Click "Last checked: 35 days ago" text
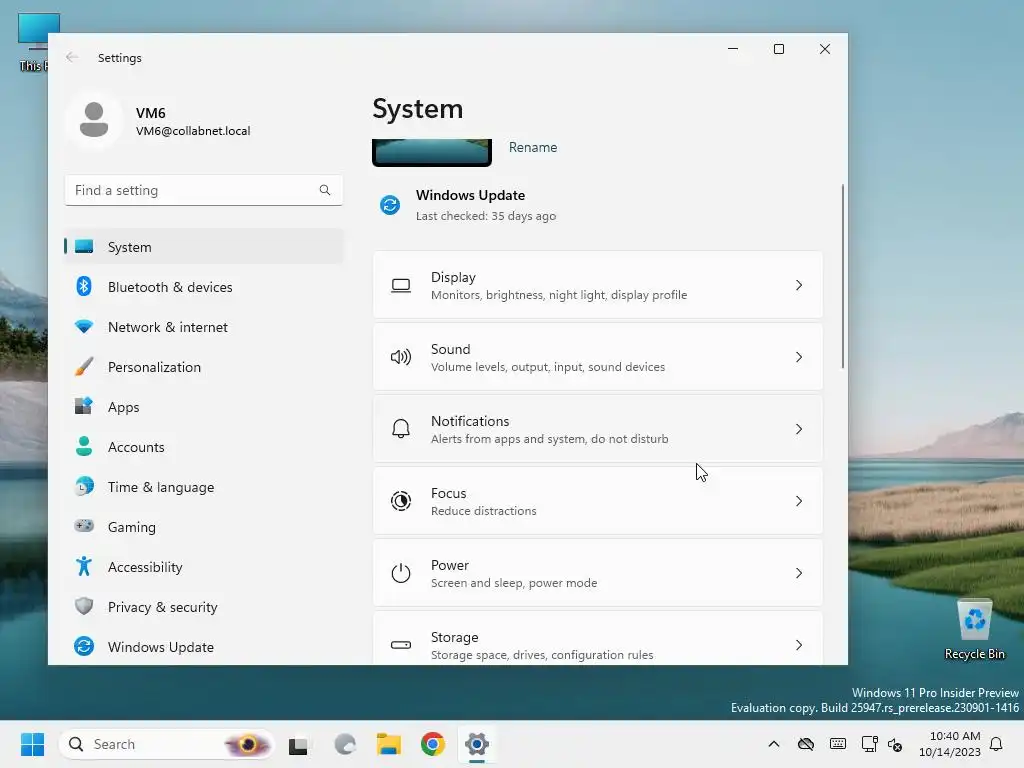1024x768 pixels. click(x=486, y=216)
